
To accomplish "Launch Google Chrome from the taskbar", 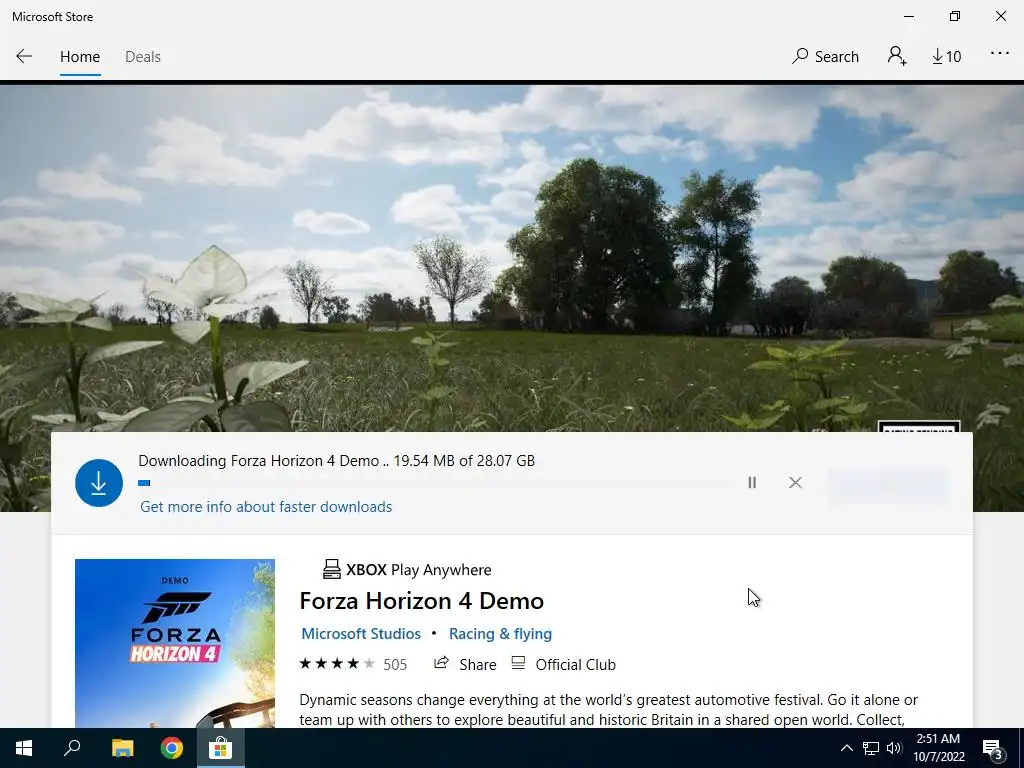I will 172,748.
